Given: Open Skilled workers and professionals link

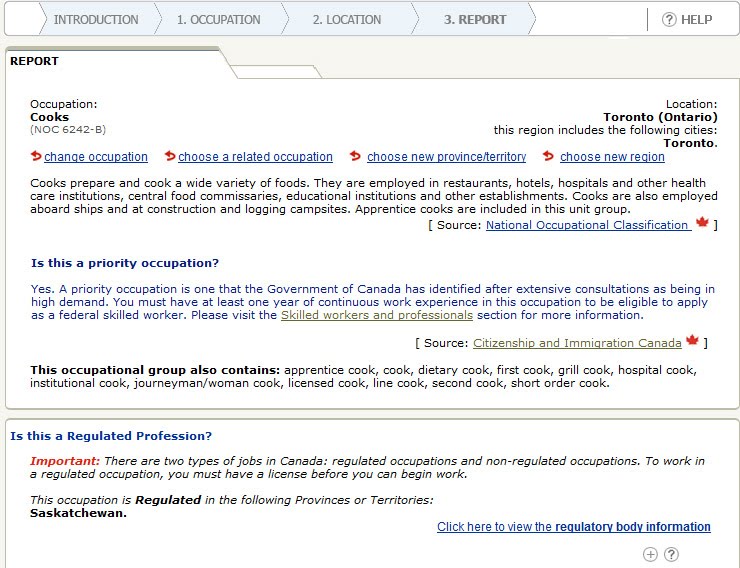Looking at the screenshot, I should point(377,315).
